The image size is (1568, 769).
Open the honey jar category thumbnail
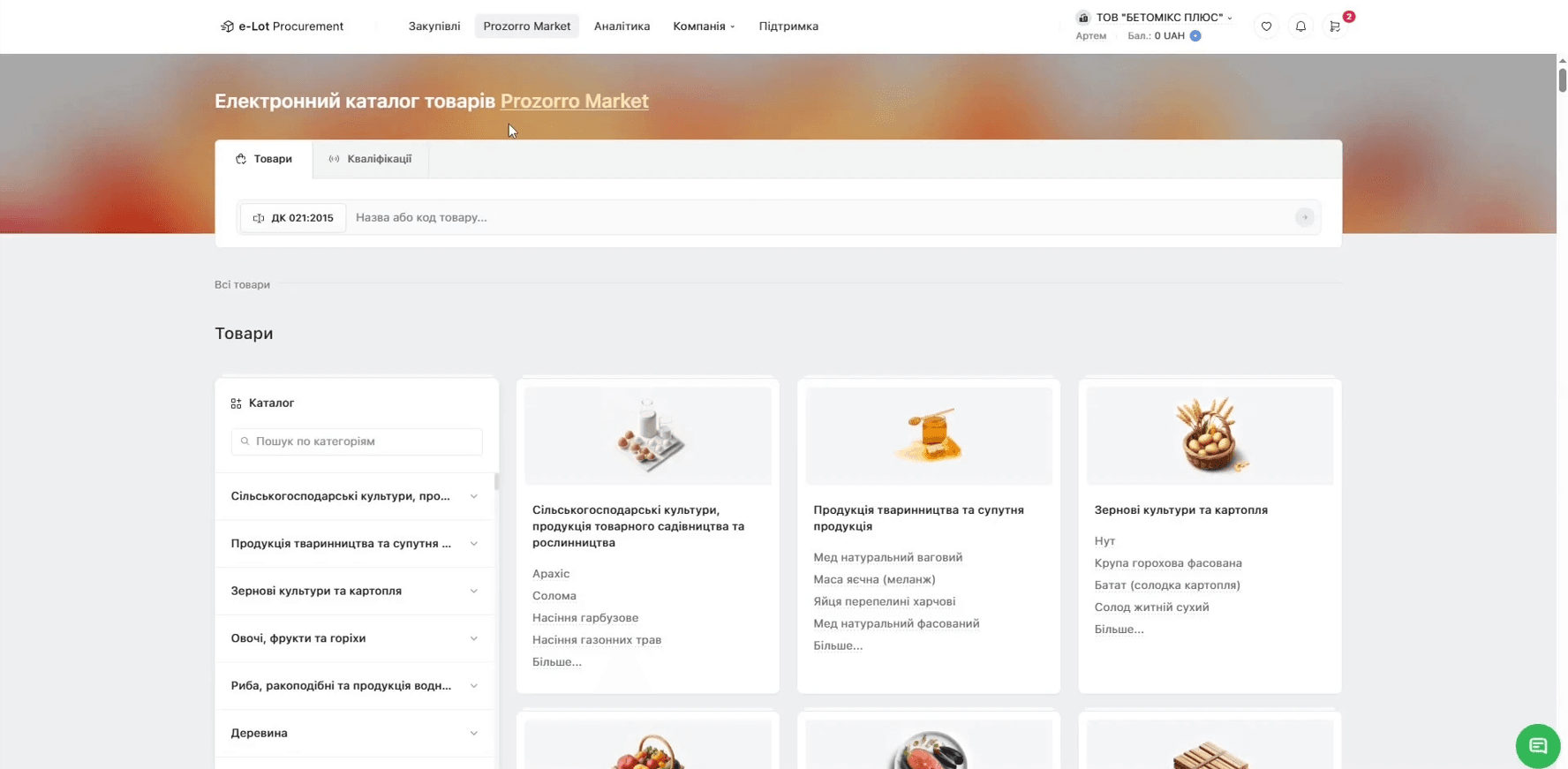coord(929,436)
